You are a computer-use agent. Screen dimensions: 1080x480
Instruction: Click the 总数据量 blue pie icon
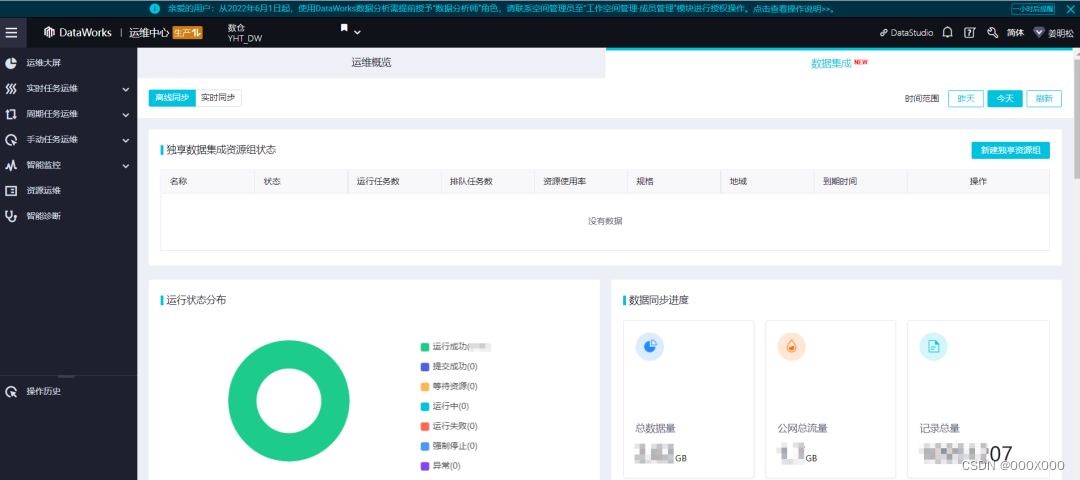[x=650, y=347]
